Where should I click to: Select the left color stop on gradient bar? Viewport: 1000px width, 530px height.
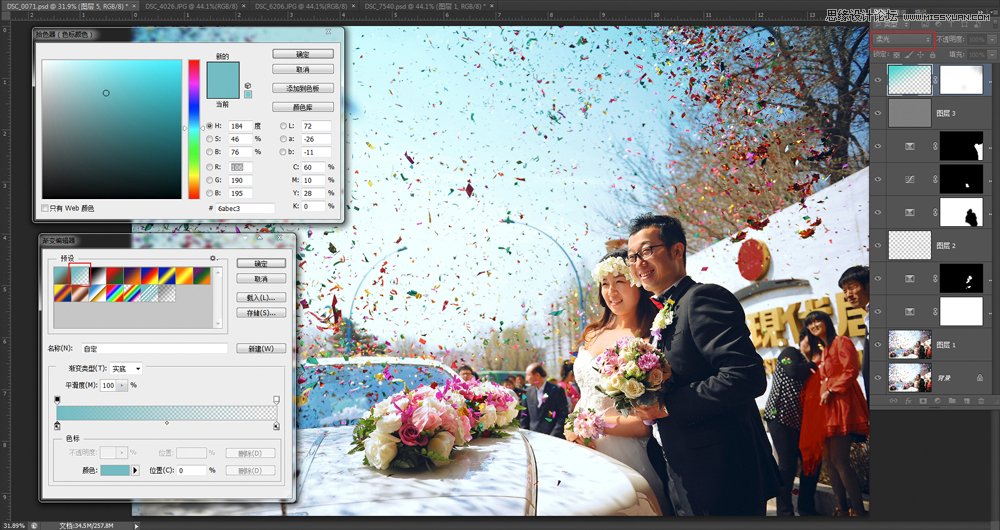coord(57,425)
